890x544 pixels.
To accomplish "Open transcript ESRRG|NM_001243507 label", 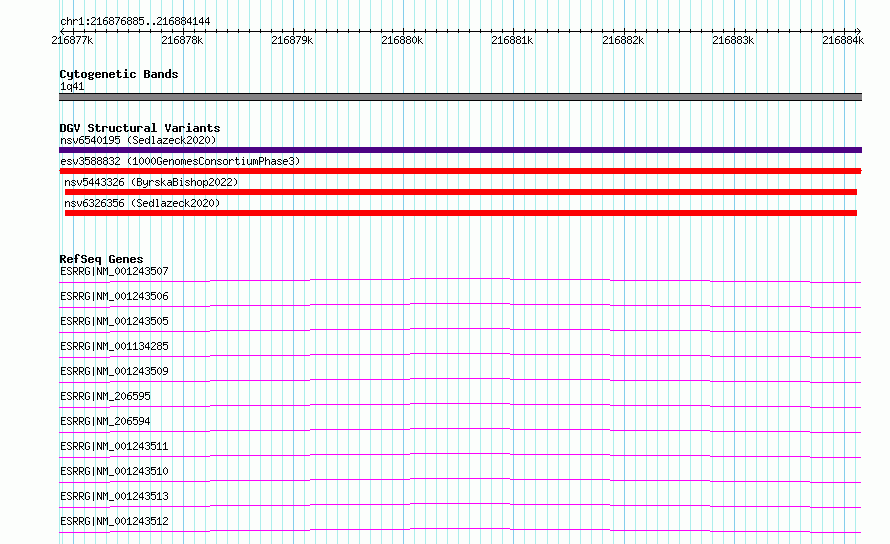I will (114, 271).
